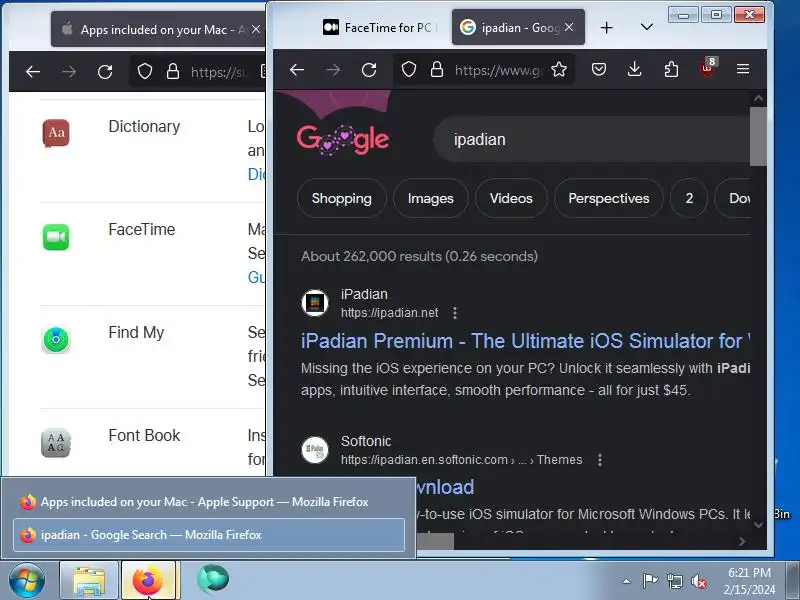Reload the ipadian Google search page

tap(369, 69)
